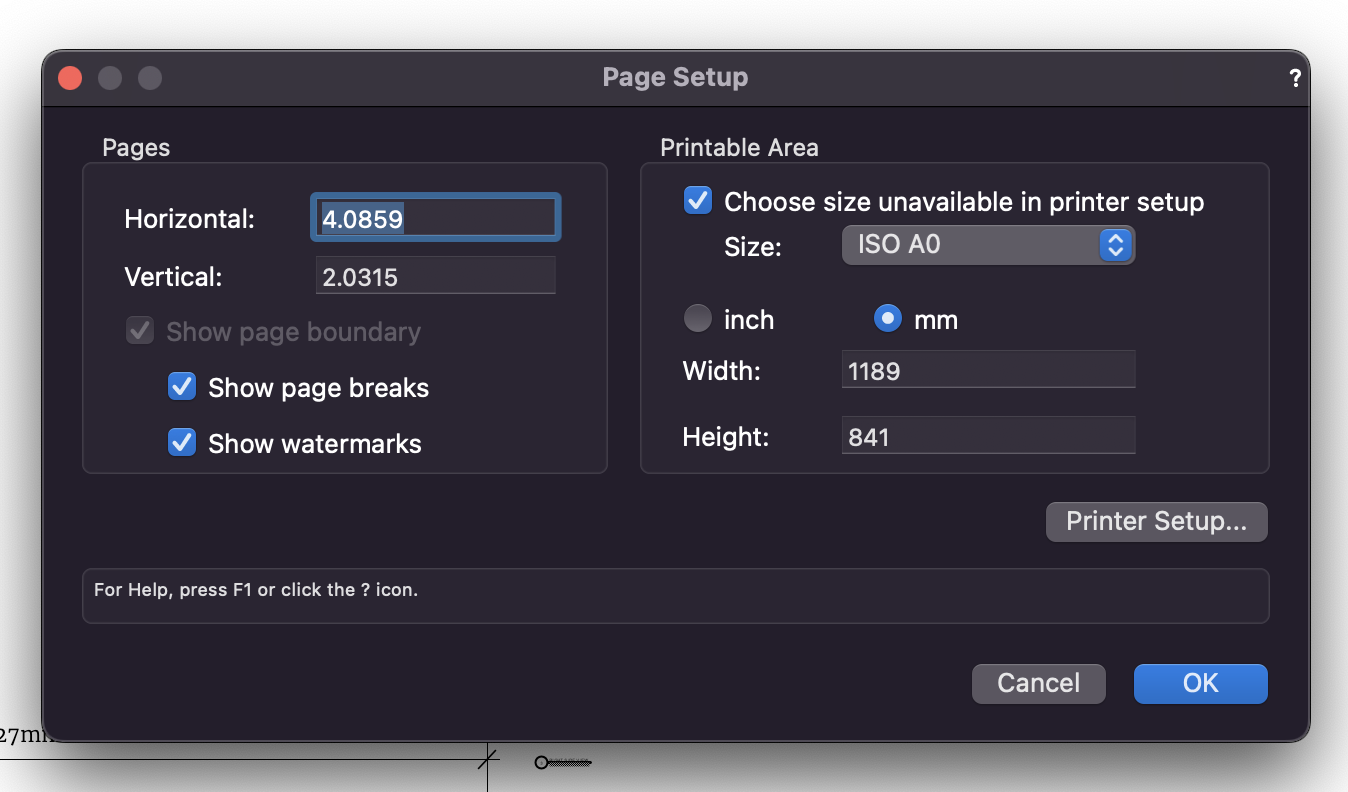Select the inch radio button
Image resolution: width=1348 pixels, height=792 pixels.
(698, 318)
